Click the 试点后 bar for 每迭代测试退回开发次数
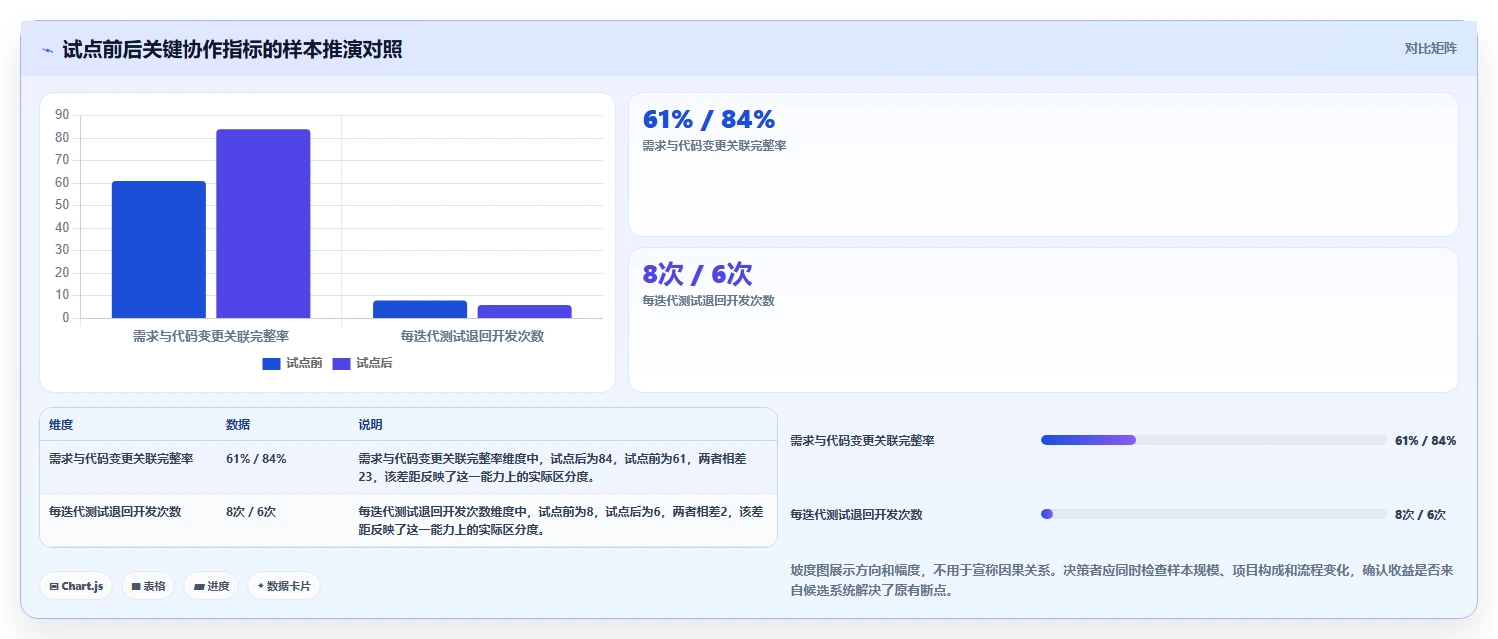 pyautogui.click(x=524, y=312)
